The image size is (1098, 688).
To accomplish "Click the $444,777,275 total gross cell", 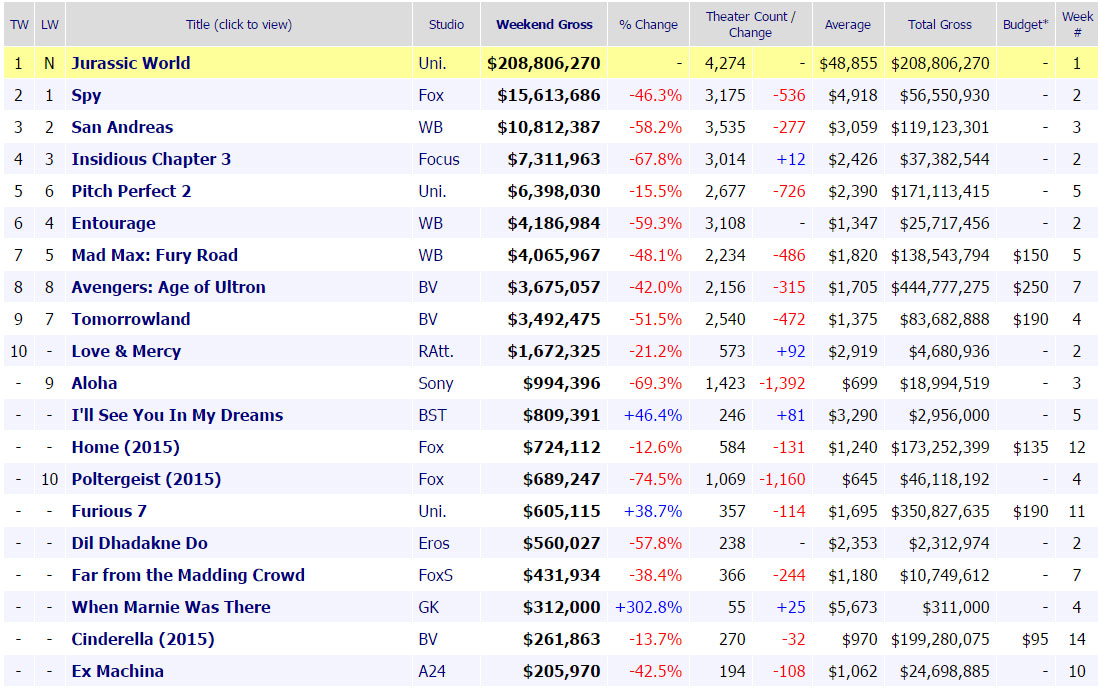I will [x=940, y=287].
